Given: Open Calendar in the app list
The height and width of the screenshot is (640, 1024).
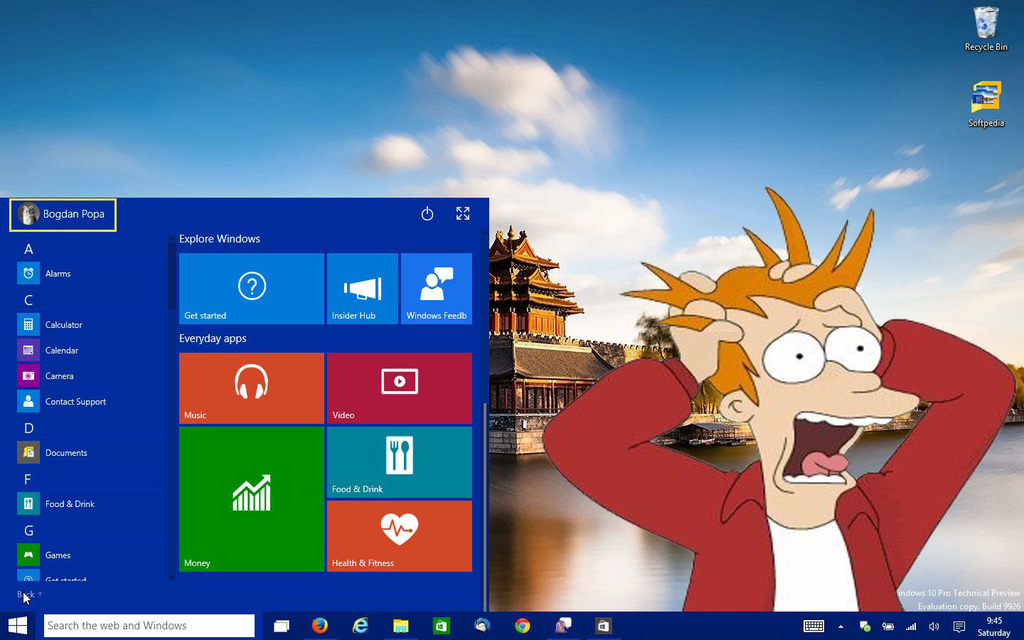Looking at the screenshot, I should tap(91, 350).
